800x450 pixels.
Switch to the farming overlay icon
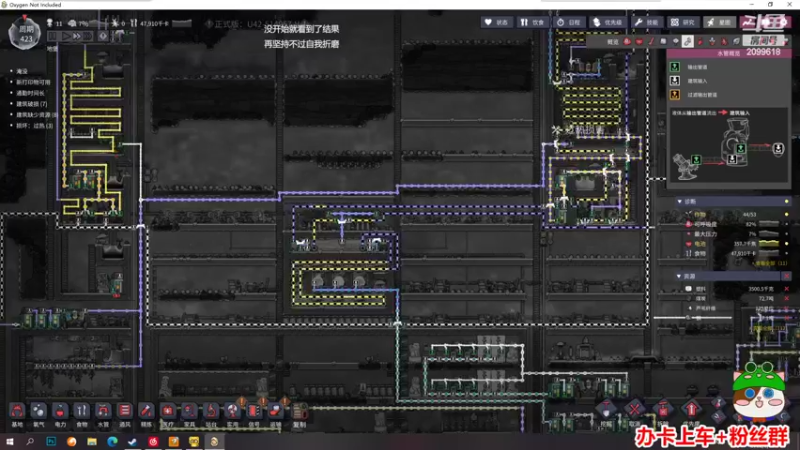(x=736, y=42)
